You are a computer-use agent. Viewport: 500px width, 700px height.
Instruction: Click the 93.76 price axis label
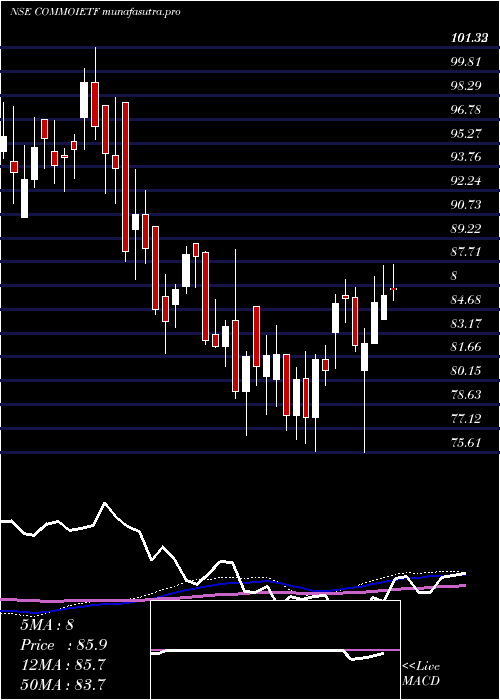pos(466,157)
